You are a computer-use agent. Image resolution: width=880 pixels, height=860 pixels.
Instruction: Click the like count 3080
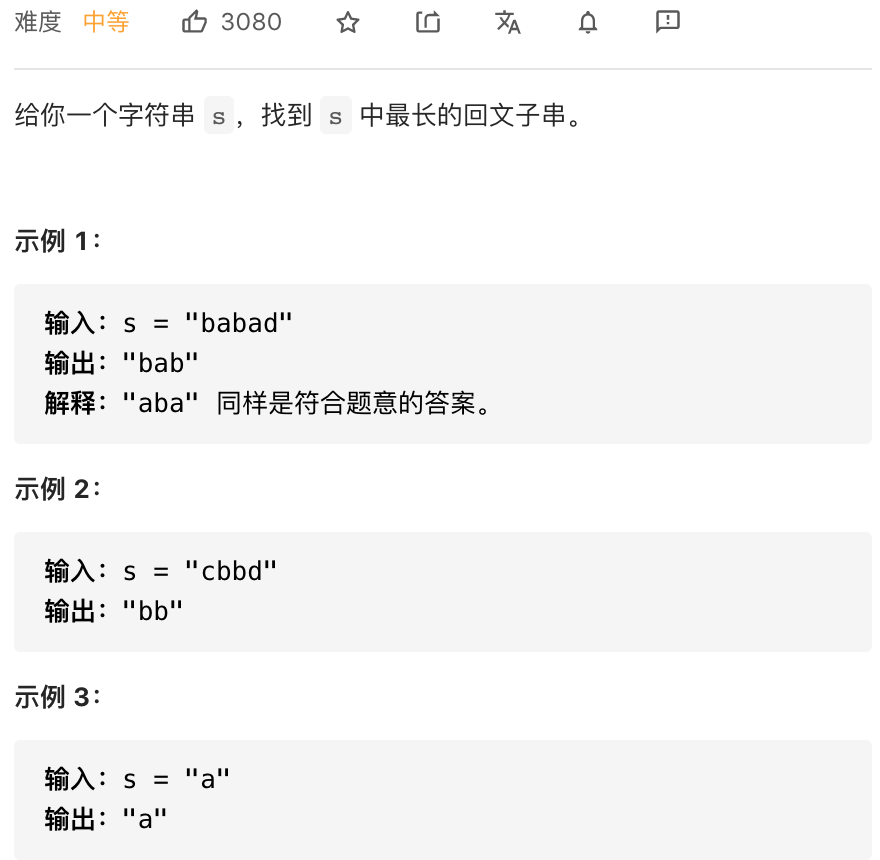[x=251, y=22]
